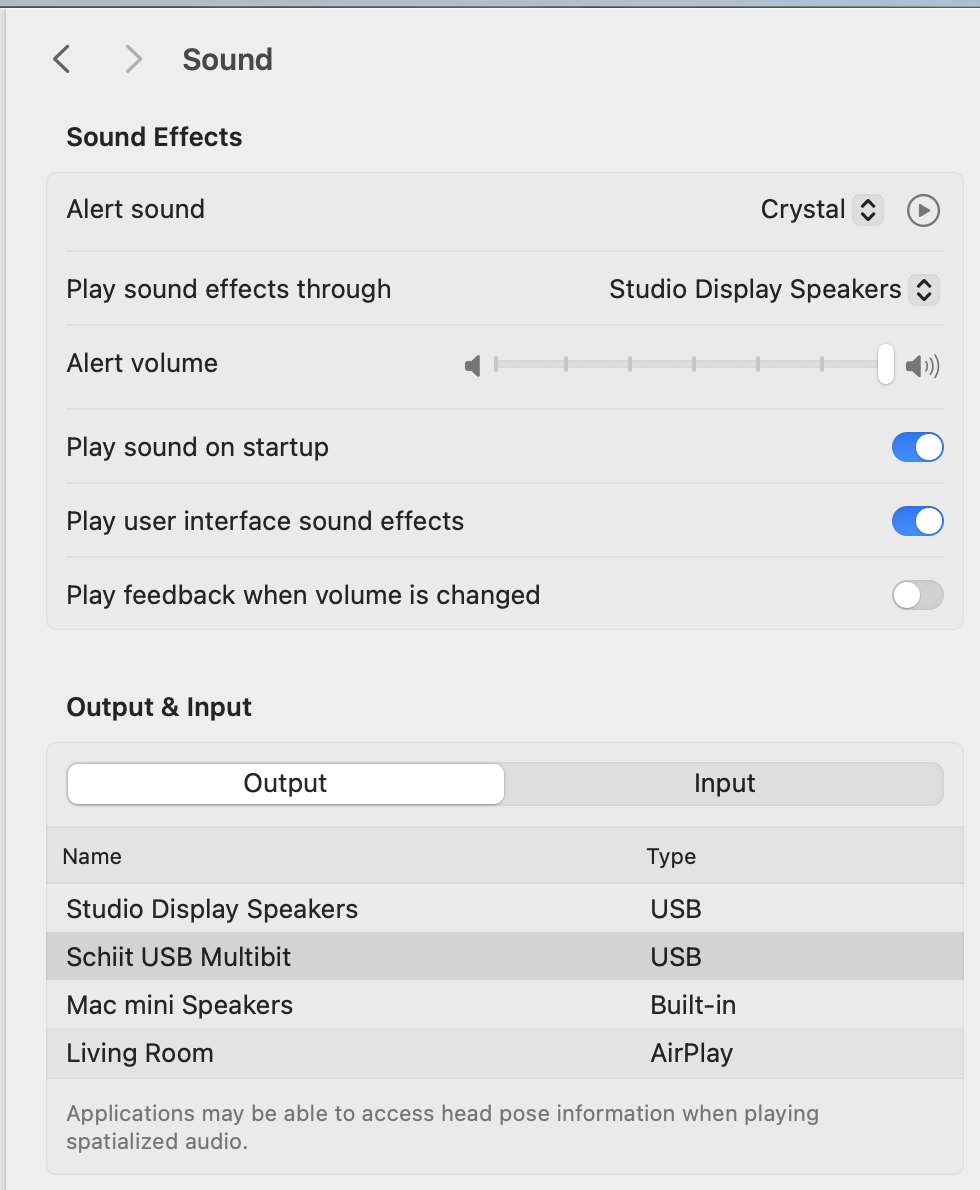Open the Crystal alert sound menu
This screenshot has width=980, height=1190.
coord(821,210)
